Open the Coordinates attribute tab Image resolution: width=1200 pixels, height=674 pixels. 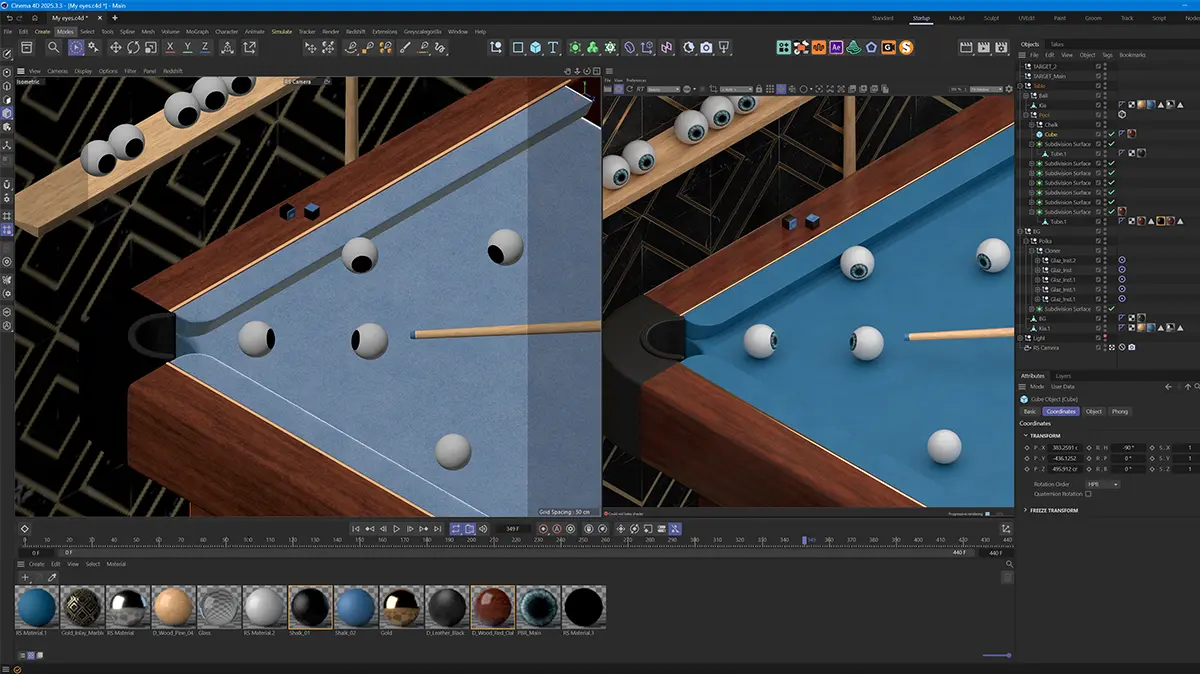(1060, 411)
